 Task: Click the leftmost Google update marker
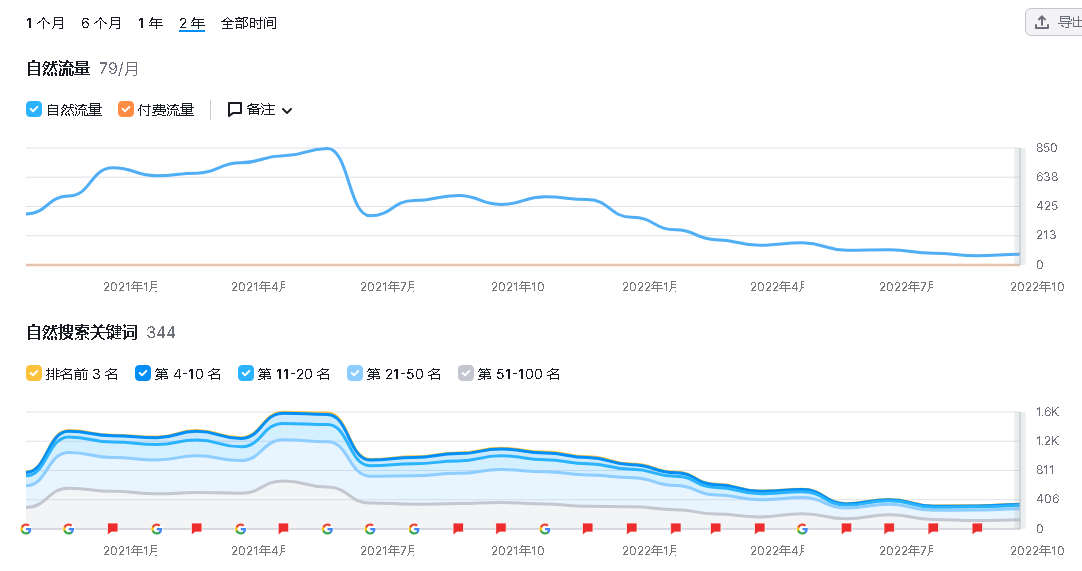pos(26,528)
